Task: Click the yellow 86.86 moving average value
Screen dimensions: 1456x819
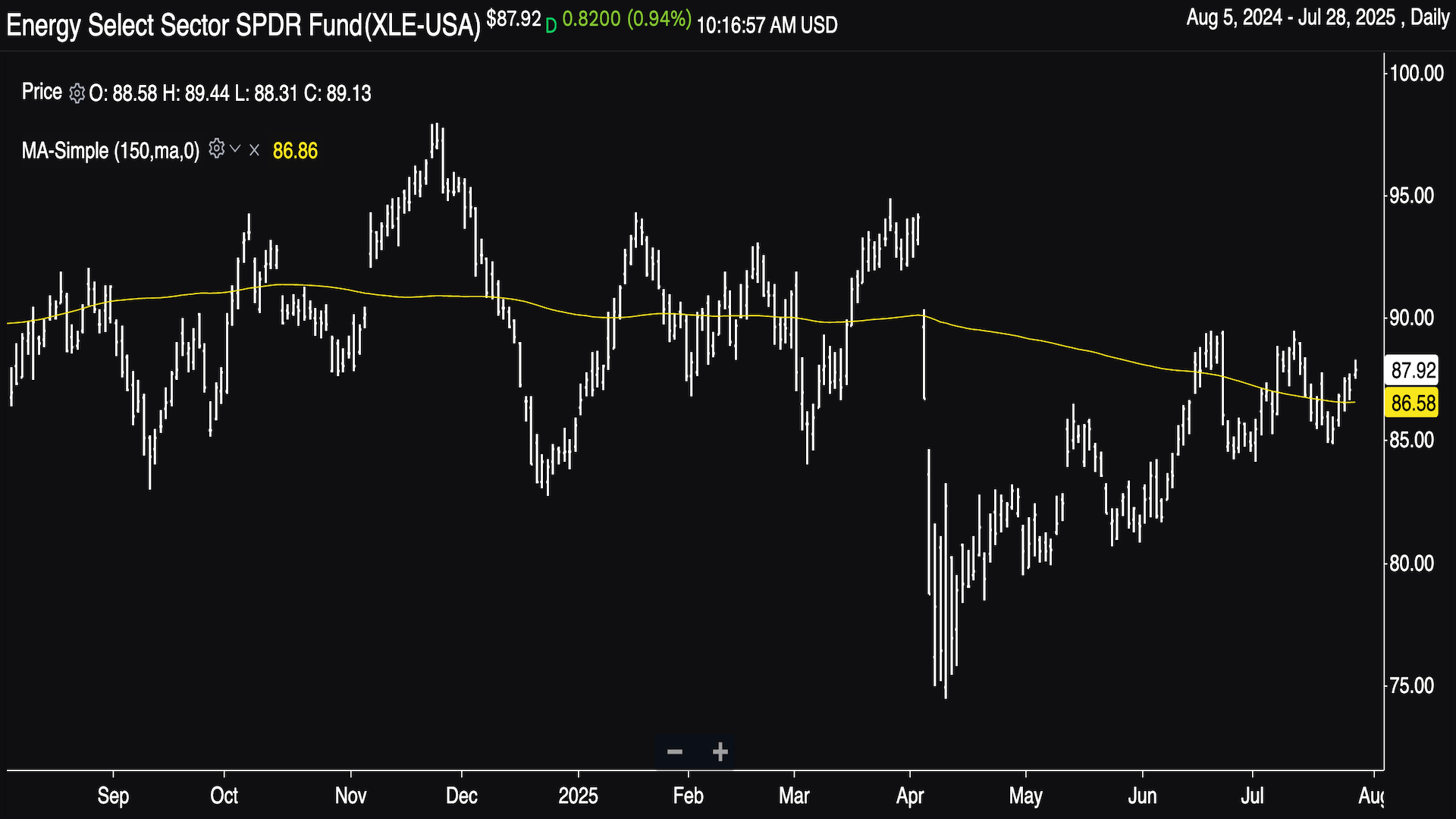Action: 295,151
